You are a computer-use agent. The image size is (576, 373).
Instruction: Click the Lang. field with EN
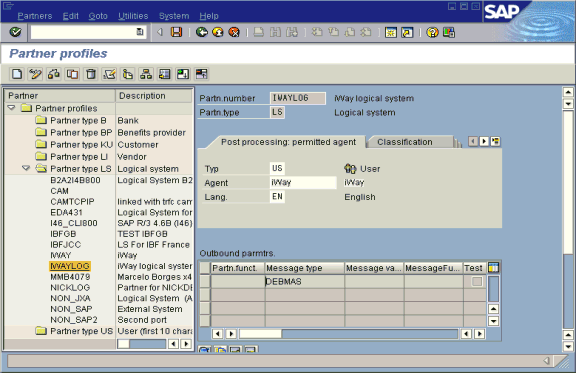tap(277, 197)
